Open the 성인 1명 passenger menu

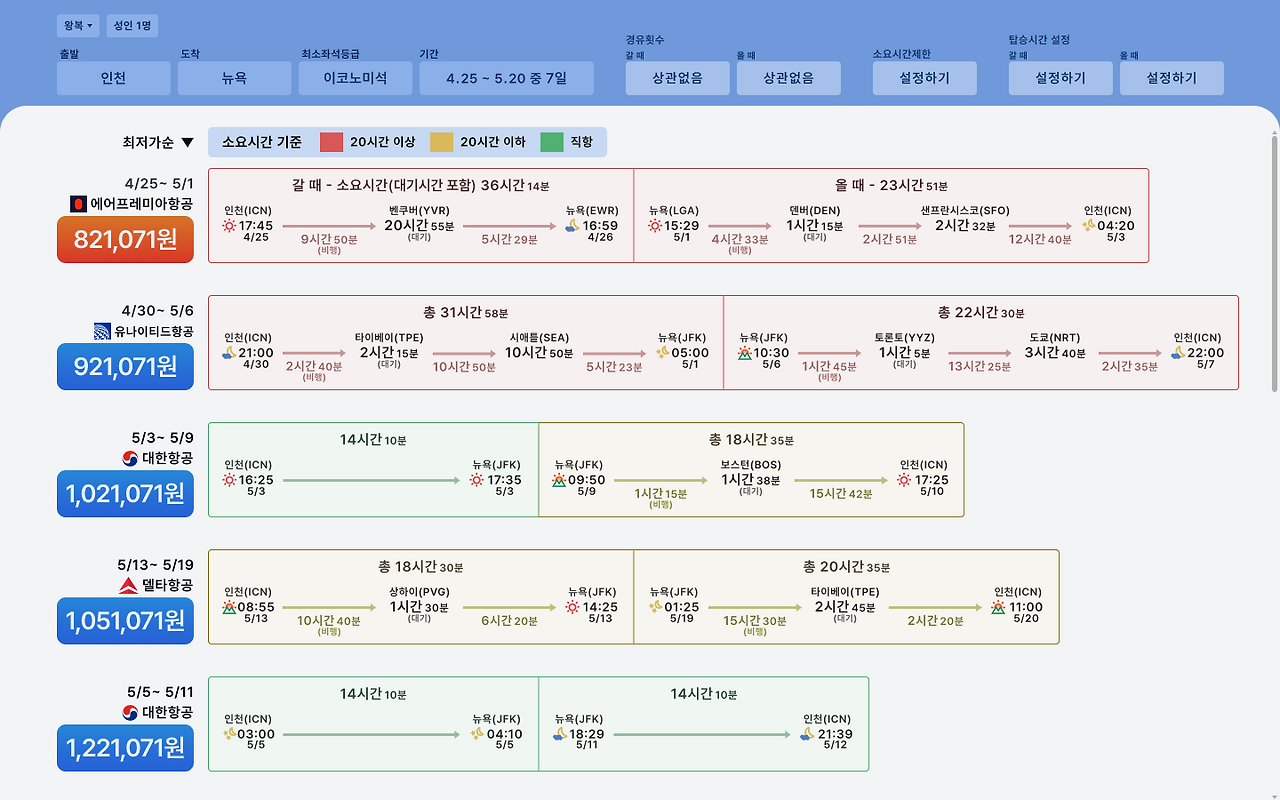132,25
